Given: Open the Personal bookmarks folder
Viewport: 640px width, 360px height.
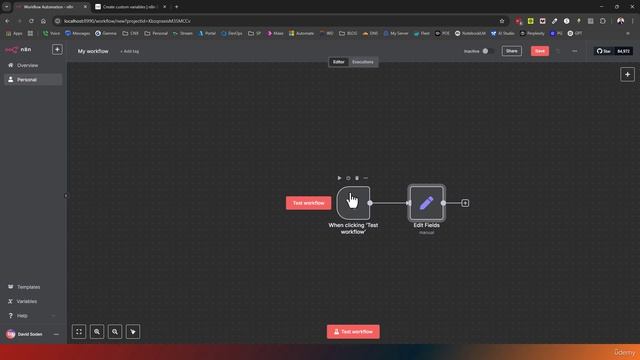Looking at the screenshot, I should point(156,33).
